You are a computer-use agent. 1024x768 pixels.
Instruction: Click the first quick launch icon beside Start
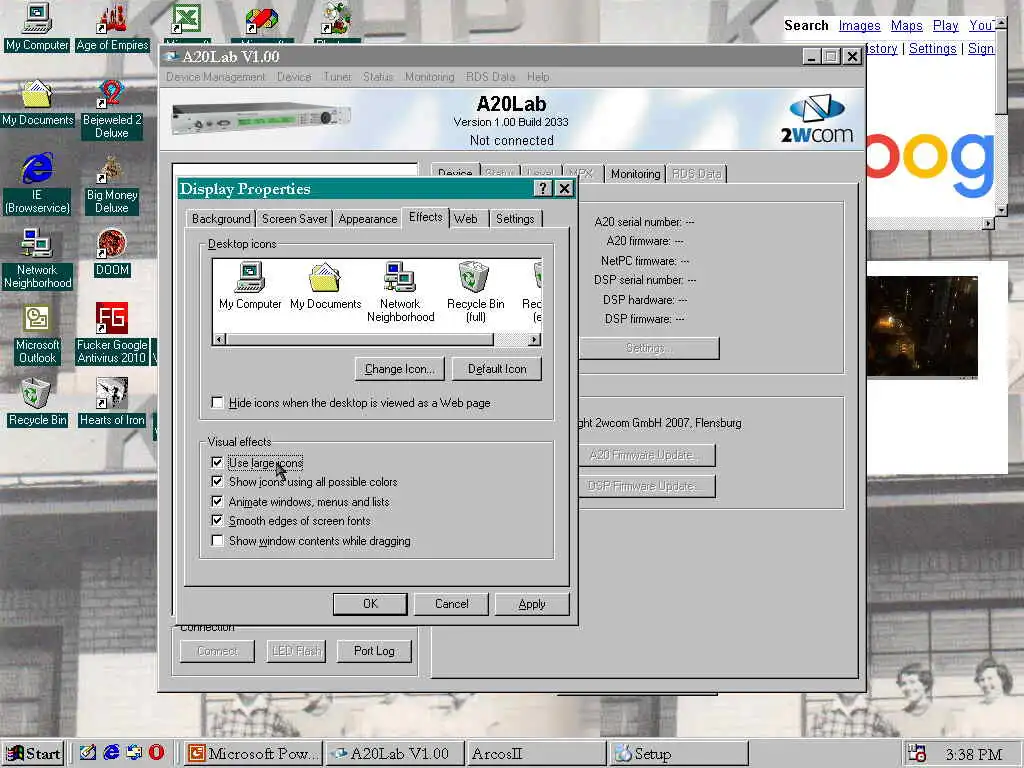tap(88, 752)
